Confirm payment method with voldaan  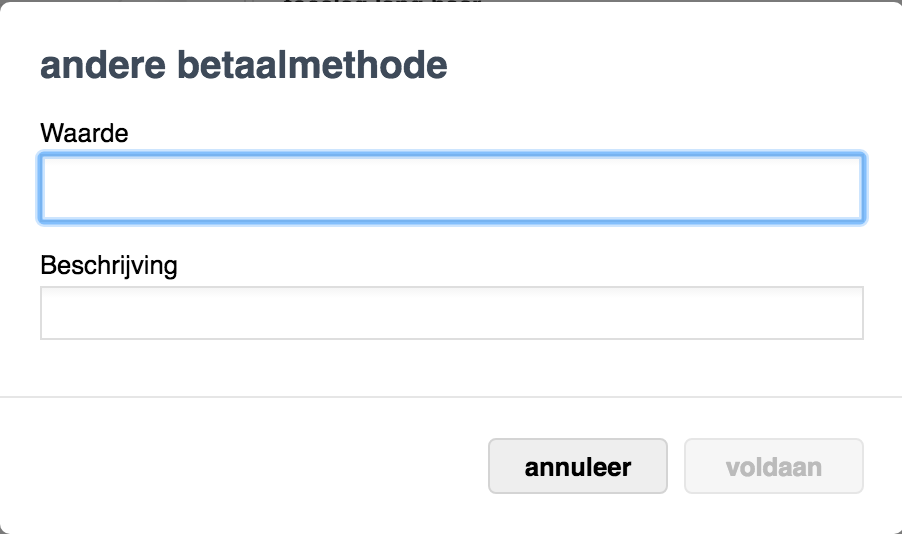coord(773,466)
